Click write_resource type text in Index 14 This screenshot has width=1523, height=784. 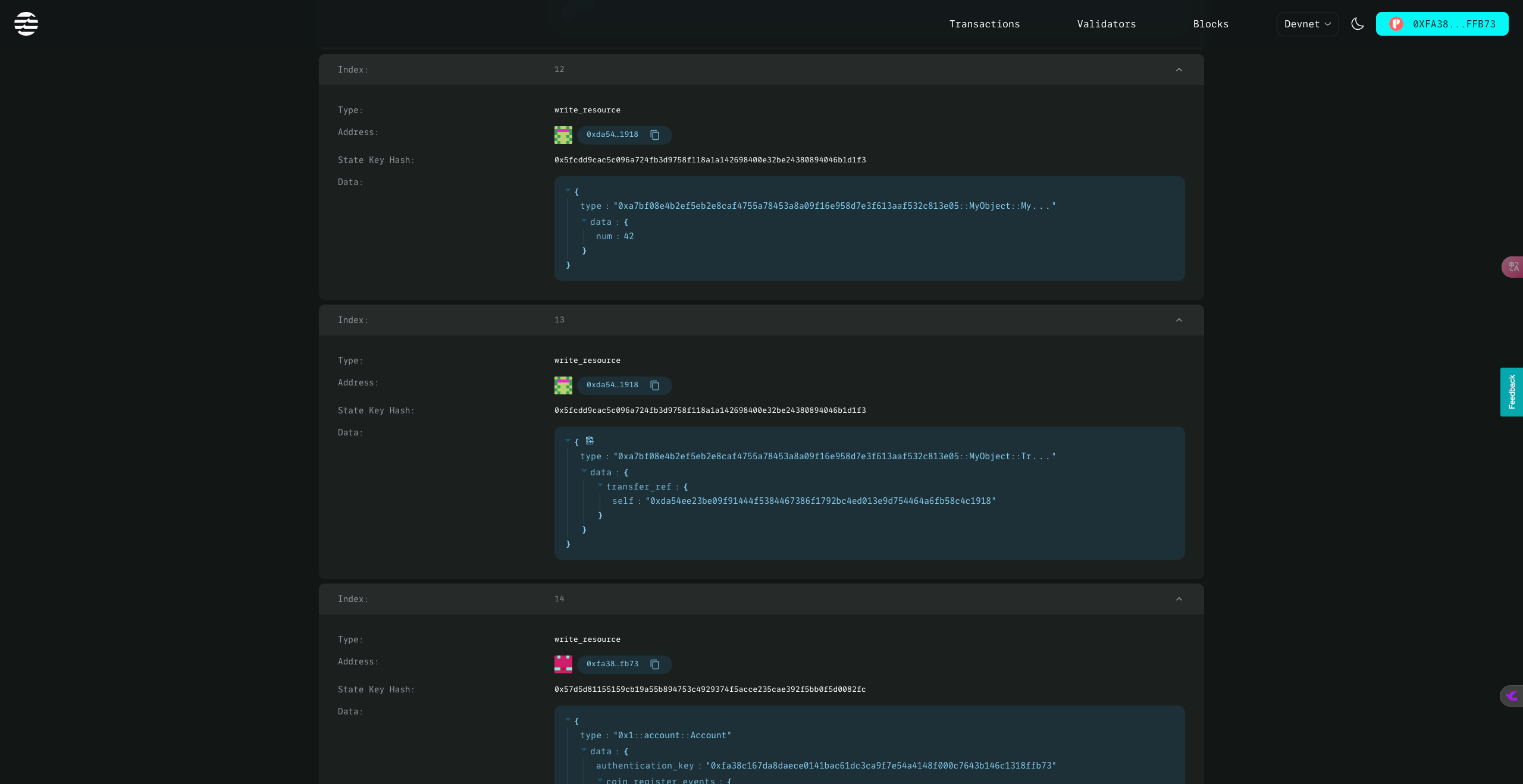(587, 639)
